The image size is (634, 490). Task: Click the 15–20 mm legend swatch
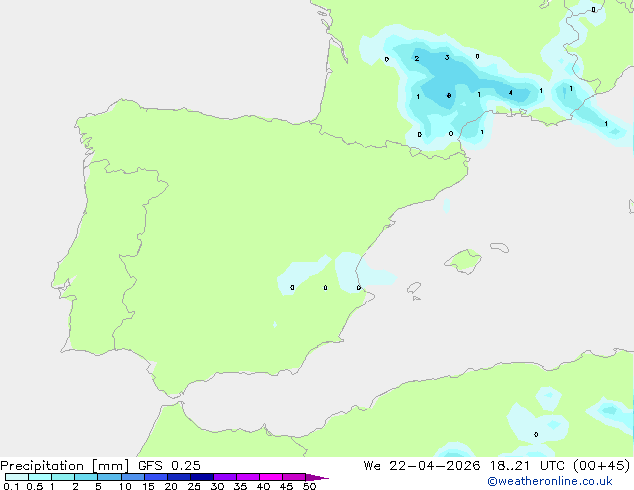point(156,477)
